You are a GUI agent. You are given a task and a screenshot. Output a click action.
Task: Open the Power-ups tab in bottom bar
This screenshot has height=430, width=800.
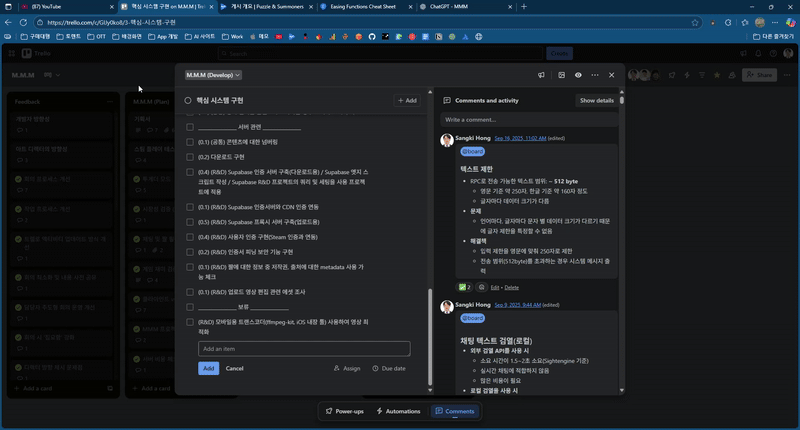[x=345, y=411]
